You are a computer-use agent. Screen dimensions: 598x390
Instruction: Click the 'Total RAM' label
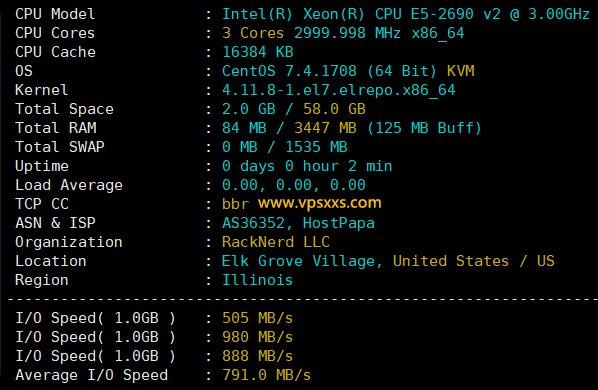(x=56, y=128)
